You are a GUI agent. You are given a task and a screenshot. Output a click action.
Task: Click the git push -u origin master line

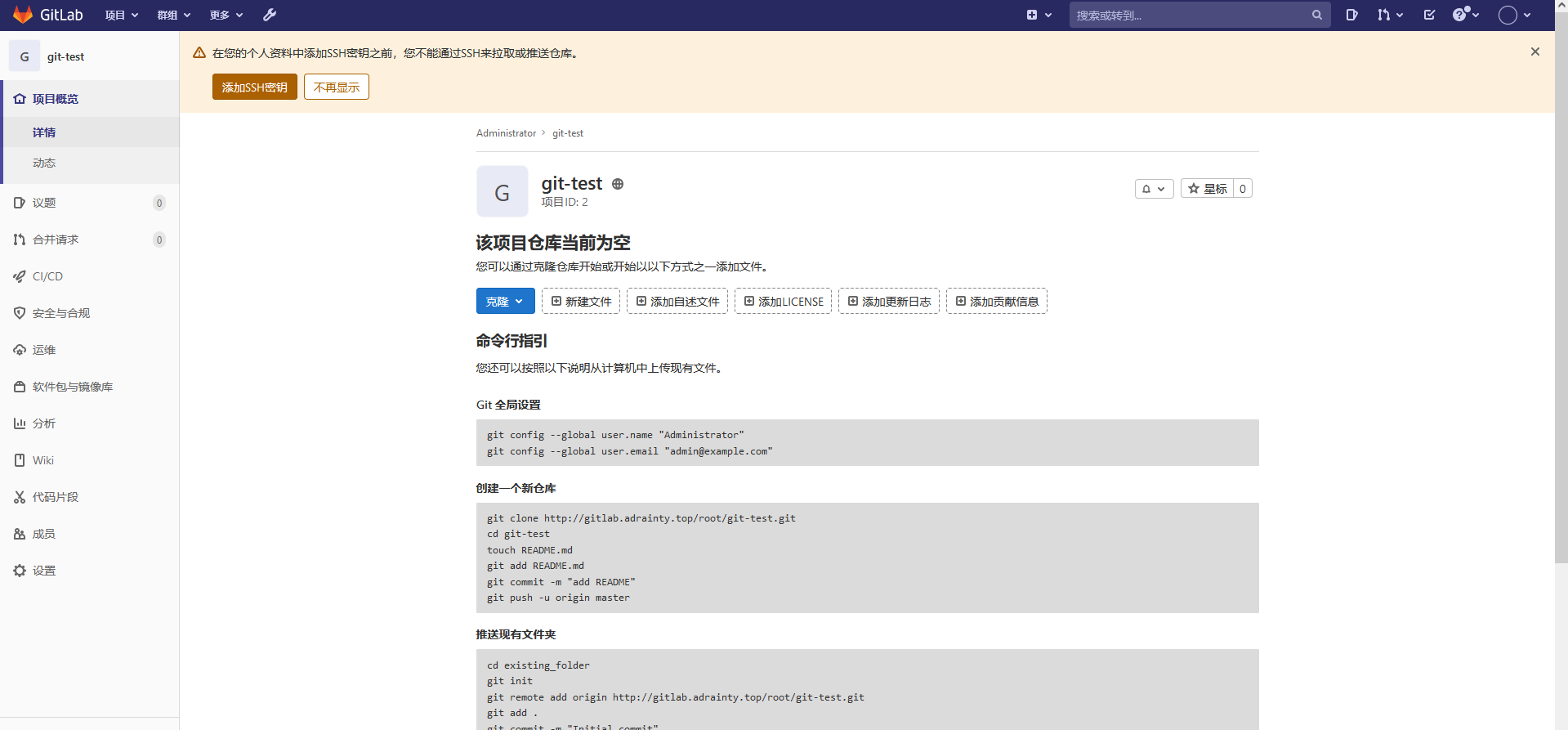(x=559, y=598)
